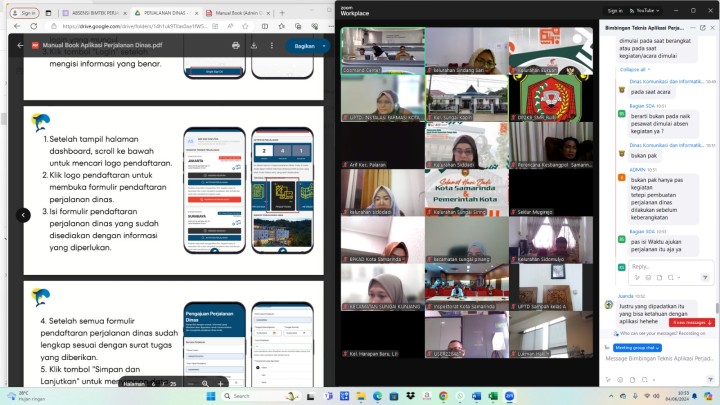The image size is (720, 405).
Task: Reload the browser page
Action: tap(34, 26)
